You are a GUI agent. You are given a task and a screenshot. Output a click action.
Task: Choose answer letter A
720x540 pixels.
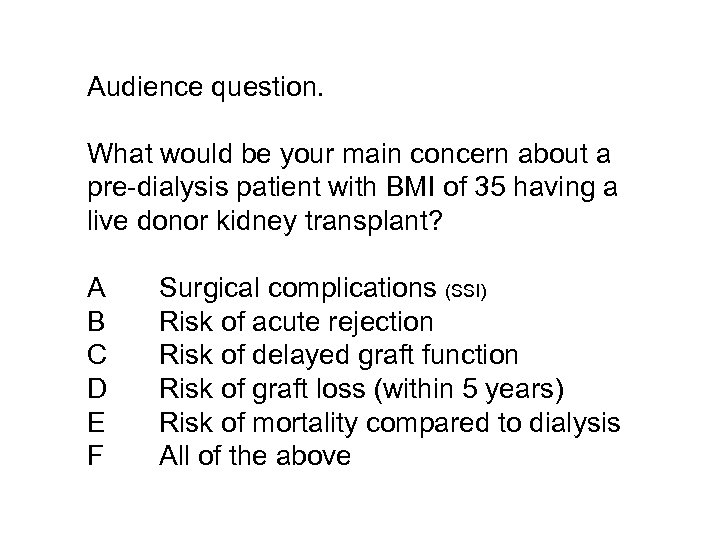pos(97,288)
